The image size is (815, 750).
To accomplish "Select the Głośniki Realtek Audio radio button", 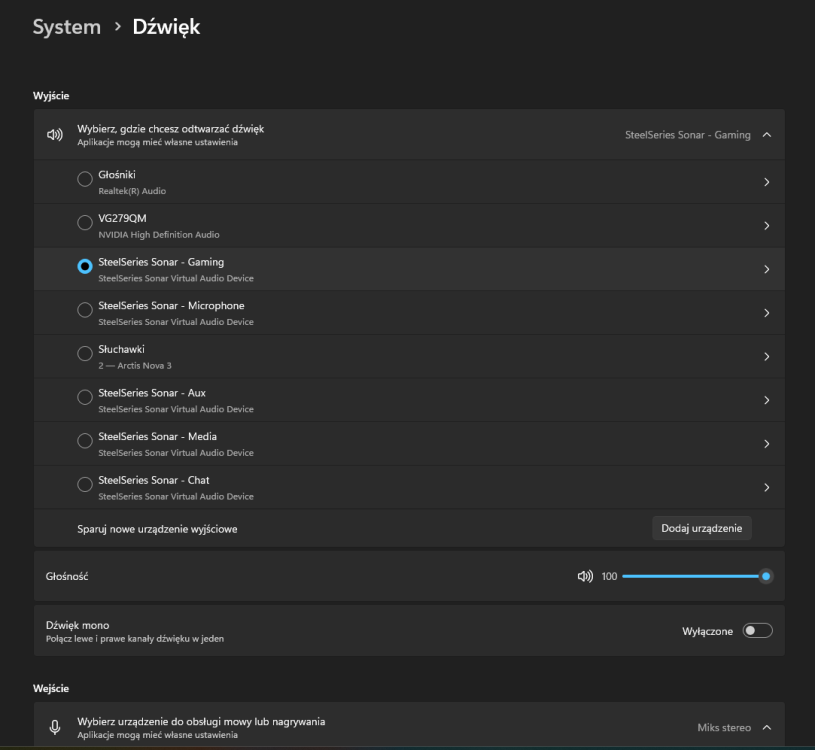I will 85,179.
